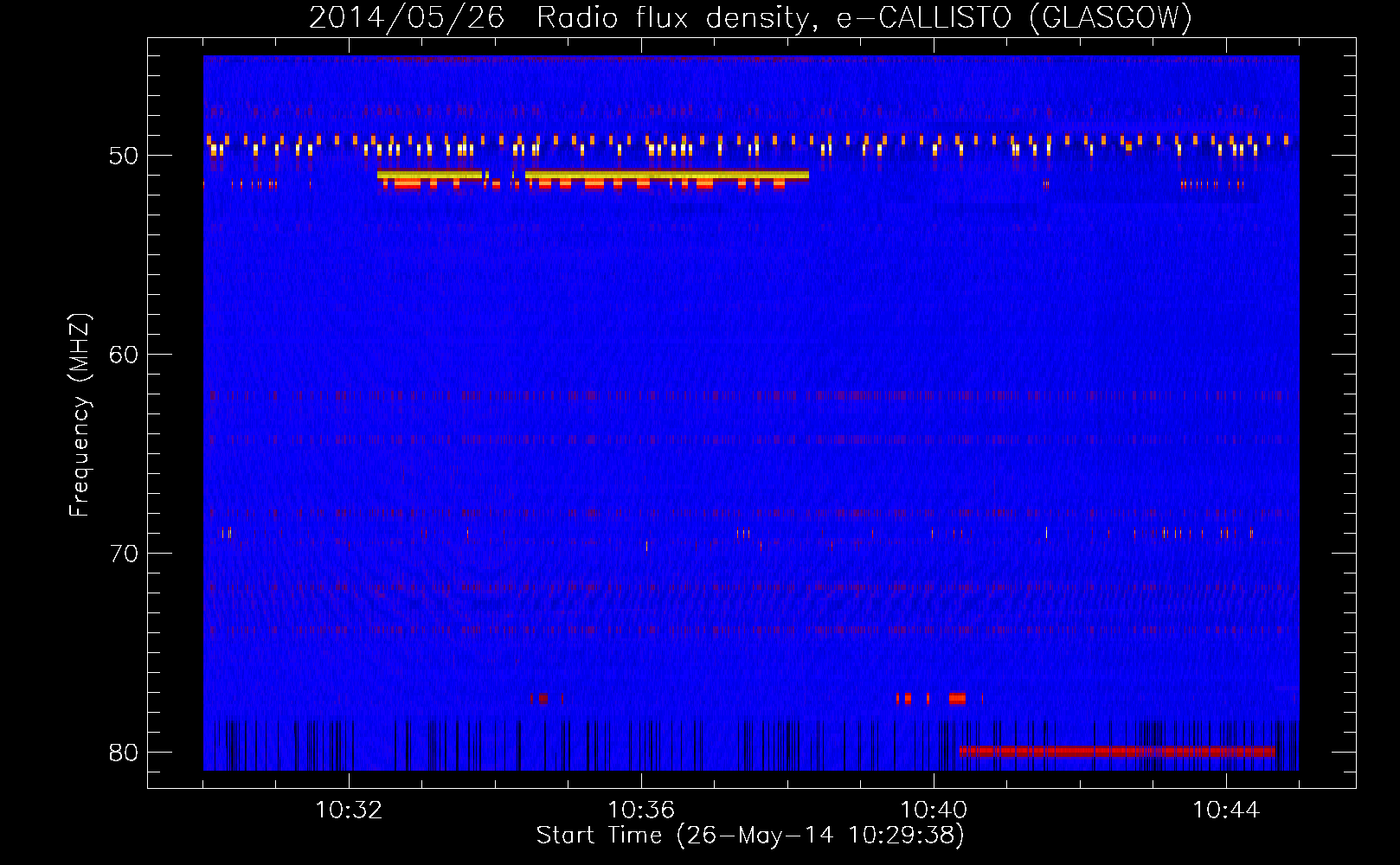Screen dimensions: 1400x865
Task: Click the 10:32 time axis label
Action: pos(349,811)
